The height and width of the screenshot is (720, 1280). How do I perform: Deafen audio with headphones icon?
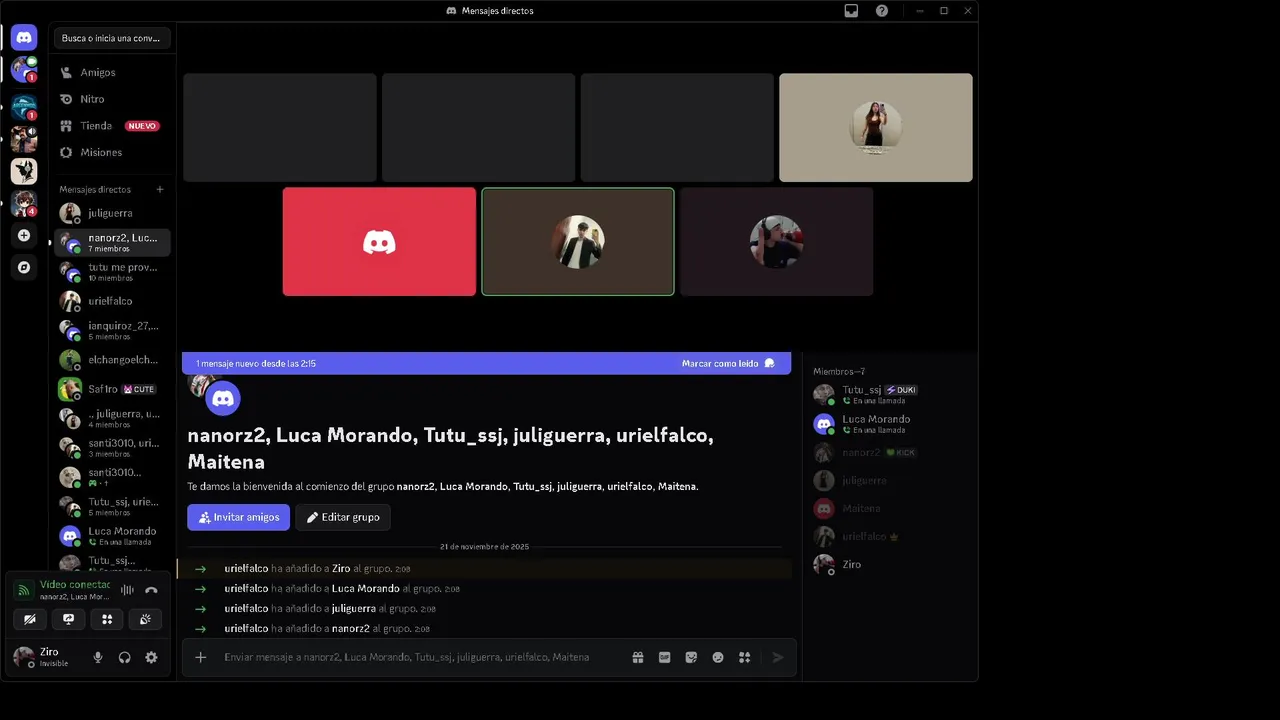pos(125,657)
